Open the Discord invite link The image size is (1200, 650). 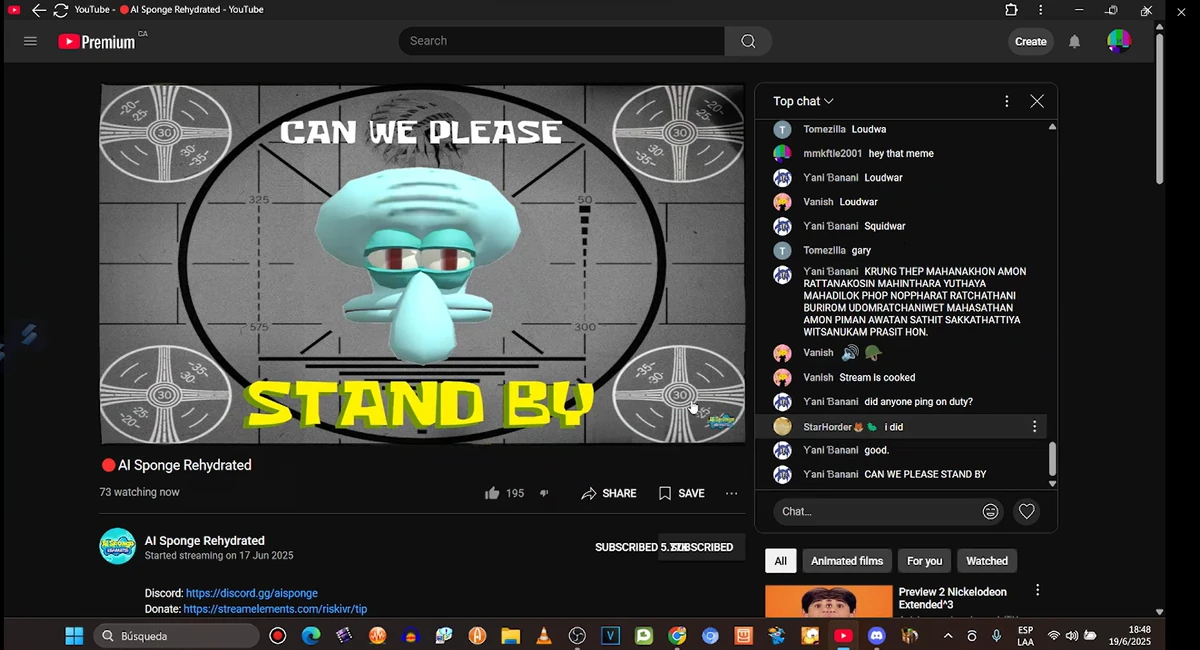pos(252,592)
